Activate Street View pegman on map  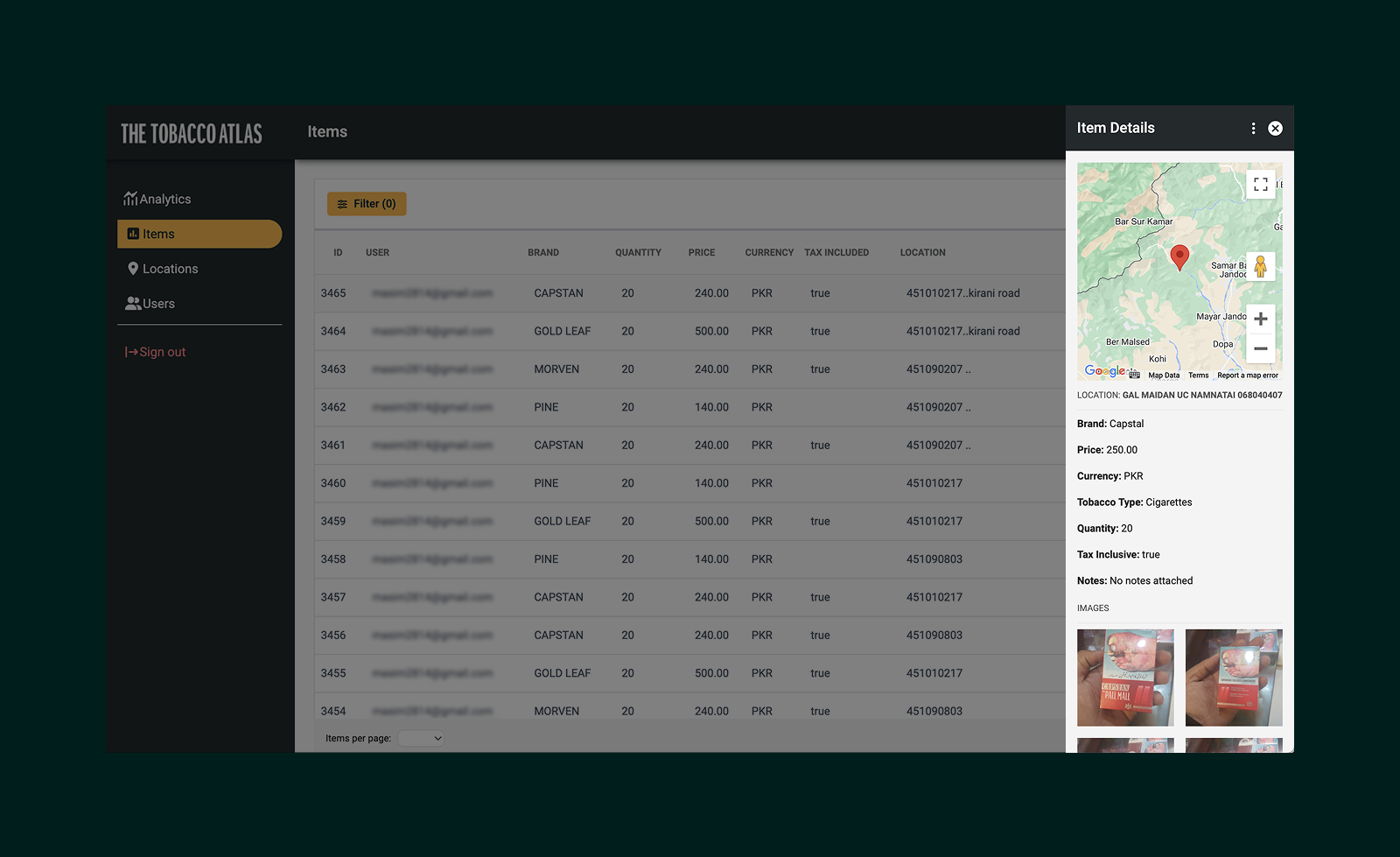[x=1261, y=266]
